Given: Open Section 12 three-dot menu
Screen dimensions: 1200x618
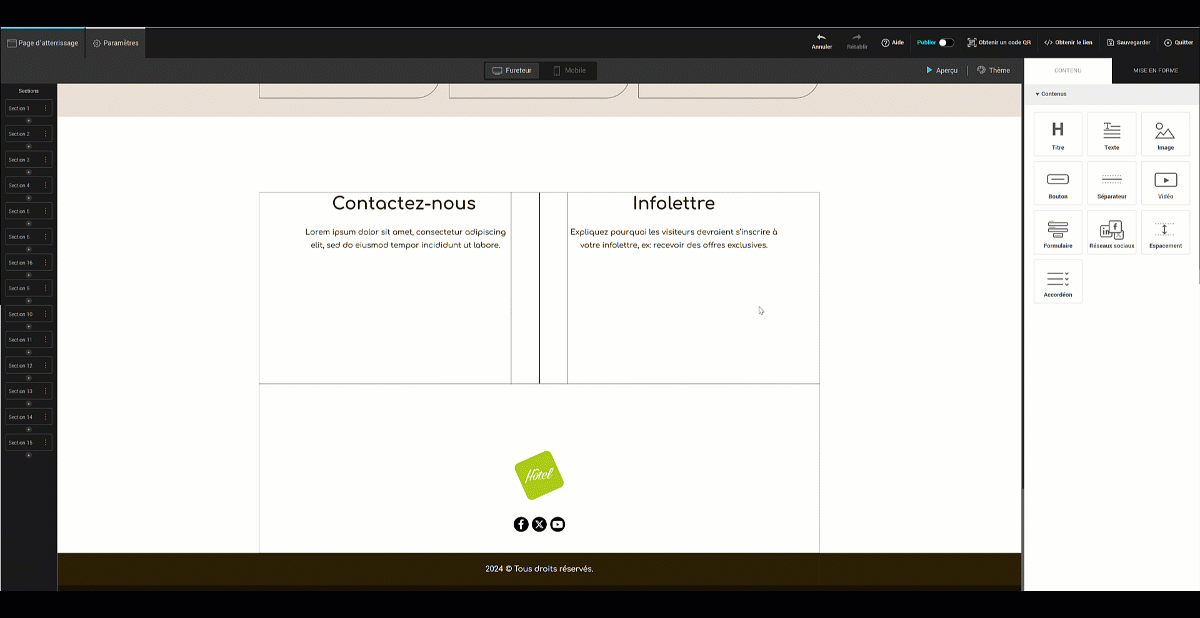Looking at the screenshot, I should [x=45, y=366].
